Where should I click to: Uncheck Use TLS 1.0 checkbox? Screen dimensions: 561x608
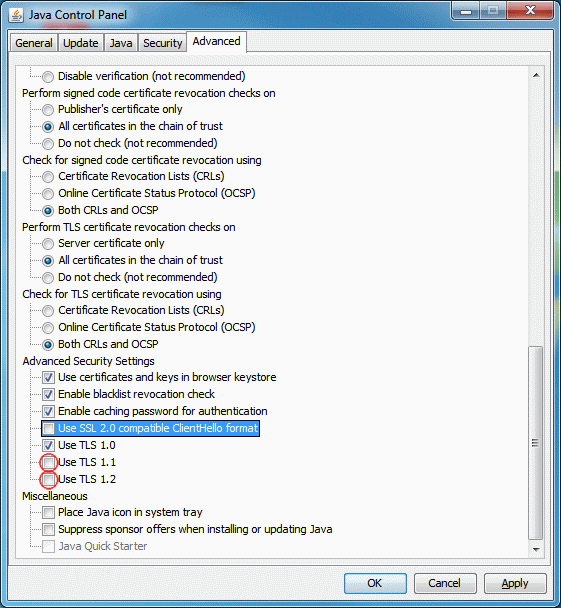(x=48, y=445)
